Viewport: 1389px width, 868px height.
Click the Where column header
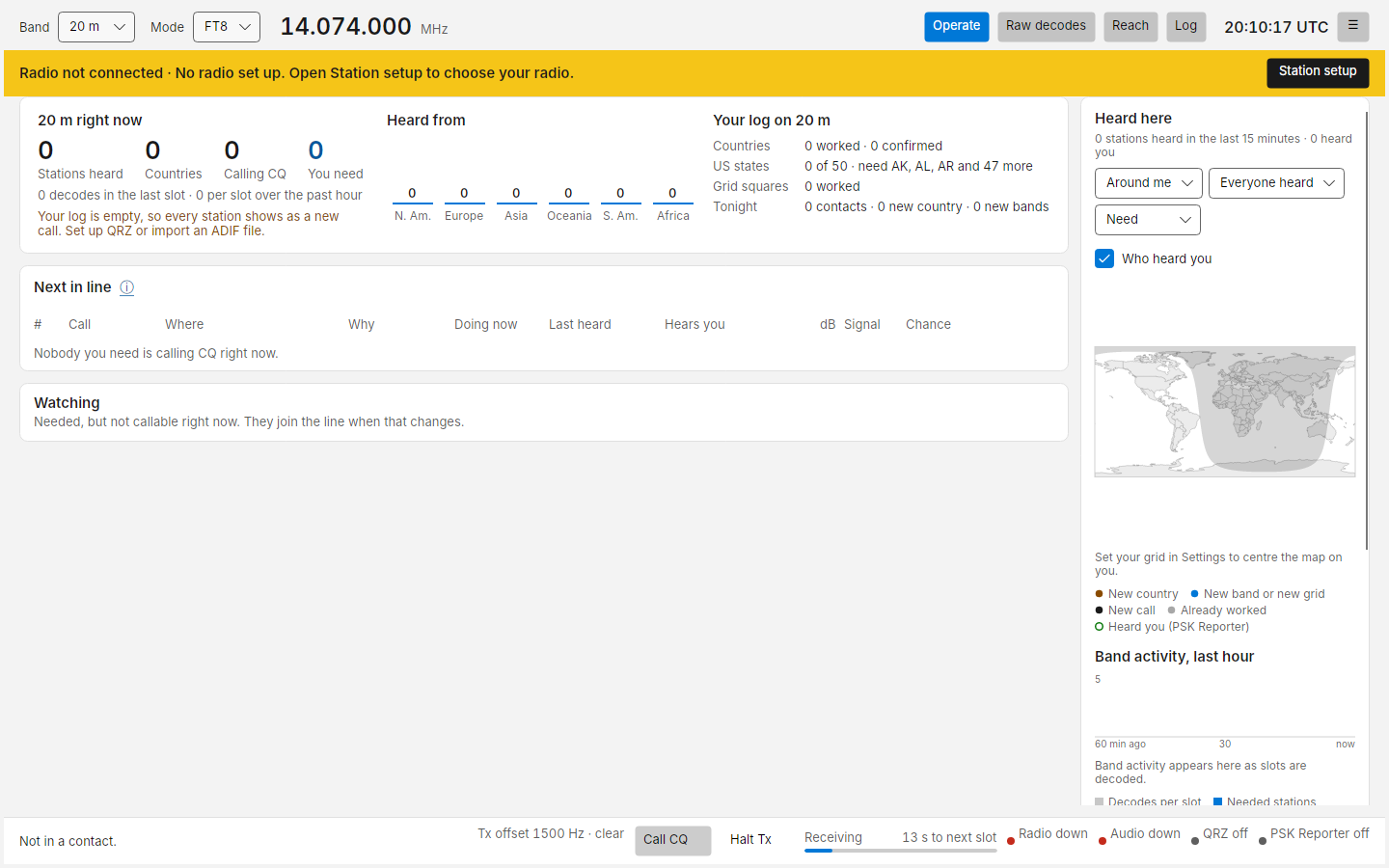184,325
